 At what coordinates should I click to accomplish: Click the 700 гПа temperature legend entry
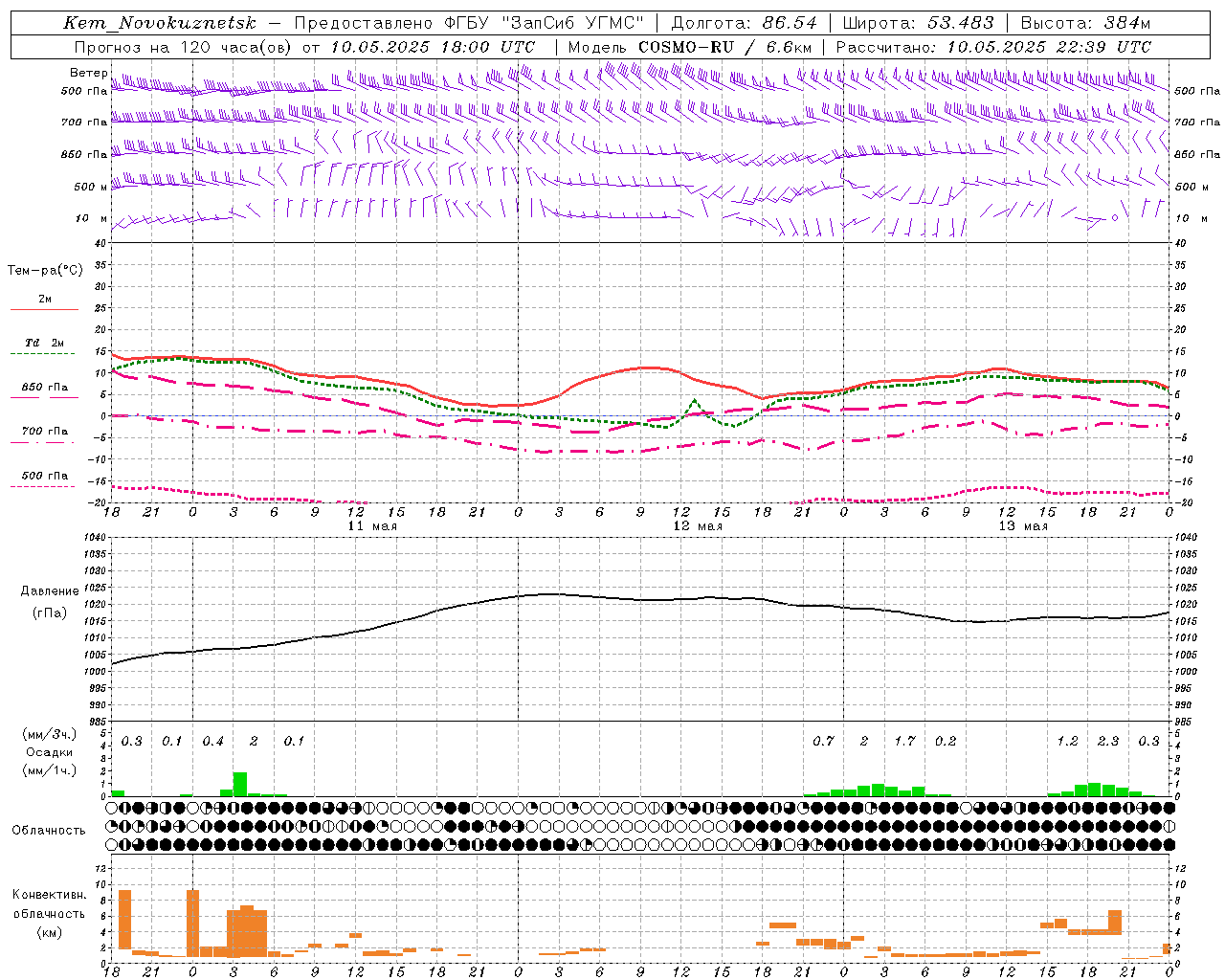pyautogui.click(x=44, y=431)
